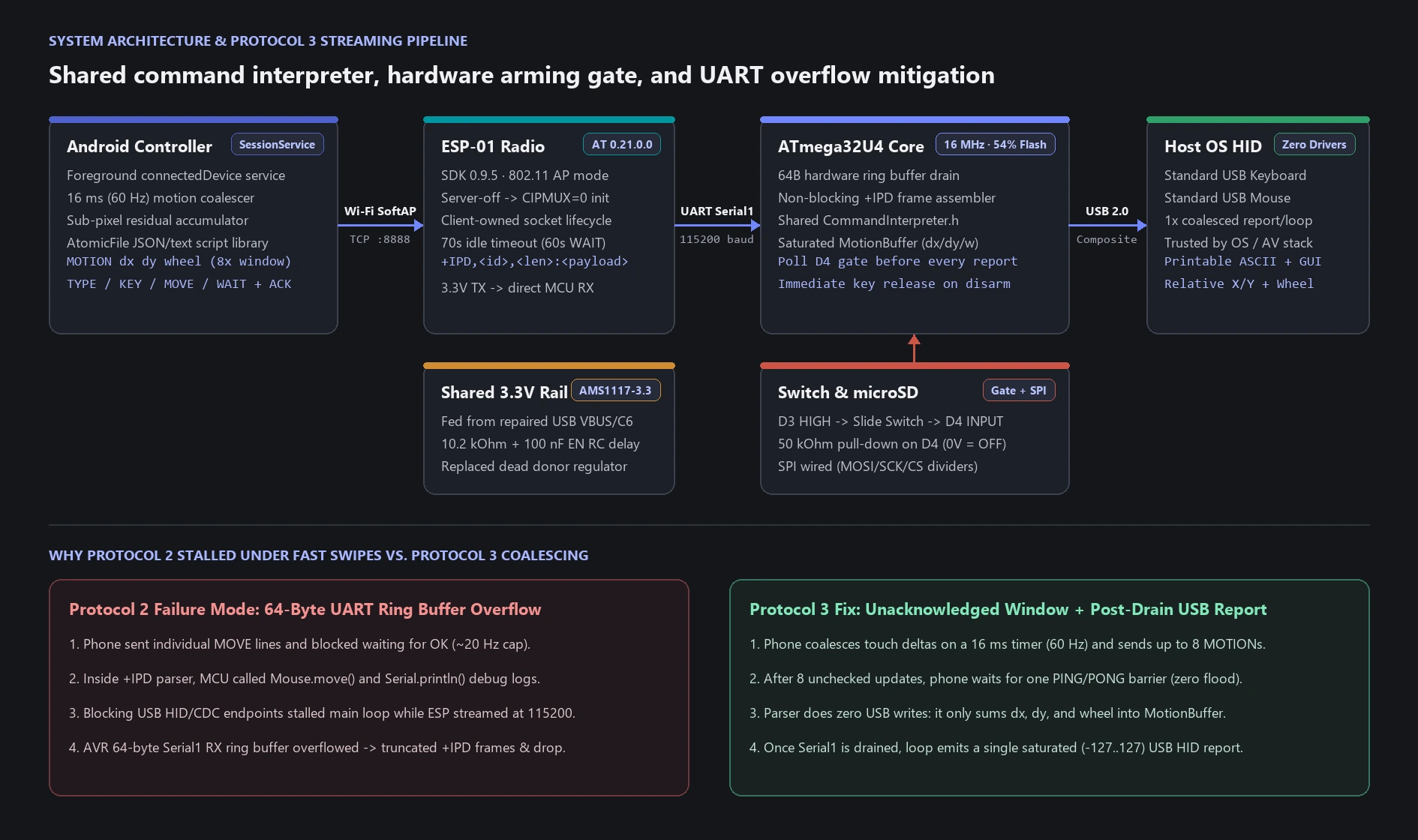Click the 'System Architecture & Protocol 3' section title
Viewport: 1418px width, 840px height.
click(x=258, y=41)
